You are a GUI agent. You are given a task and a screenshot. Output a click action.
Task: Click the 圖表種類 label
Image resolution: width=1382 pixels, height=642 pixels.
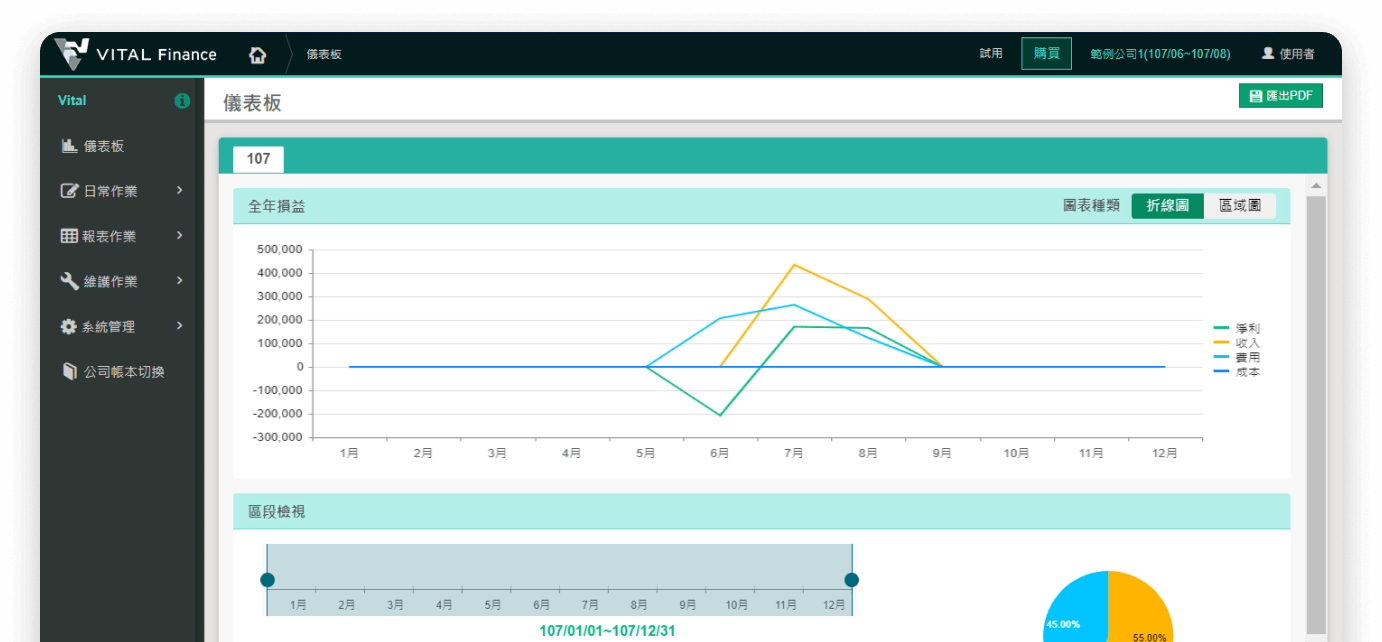pyautogui.click(x=1092, y=206)
